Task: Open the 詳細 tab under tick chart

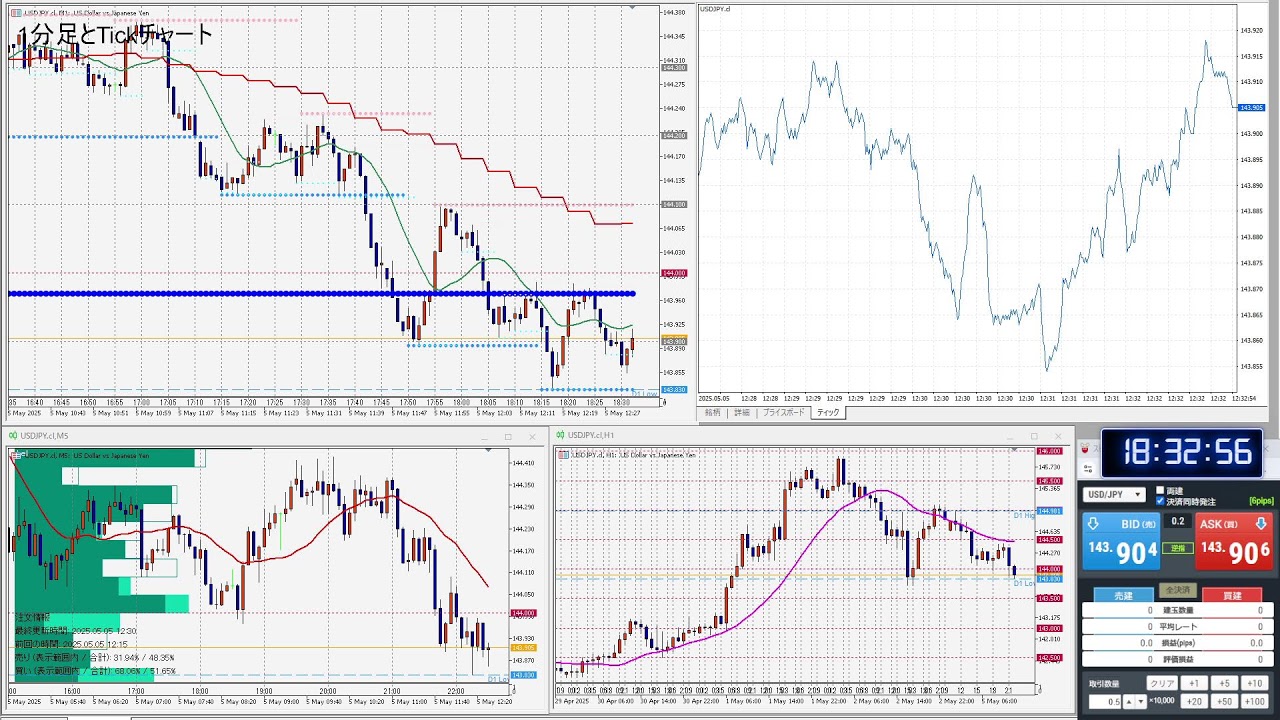Action: tap(741, 412)
